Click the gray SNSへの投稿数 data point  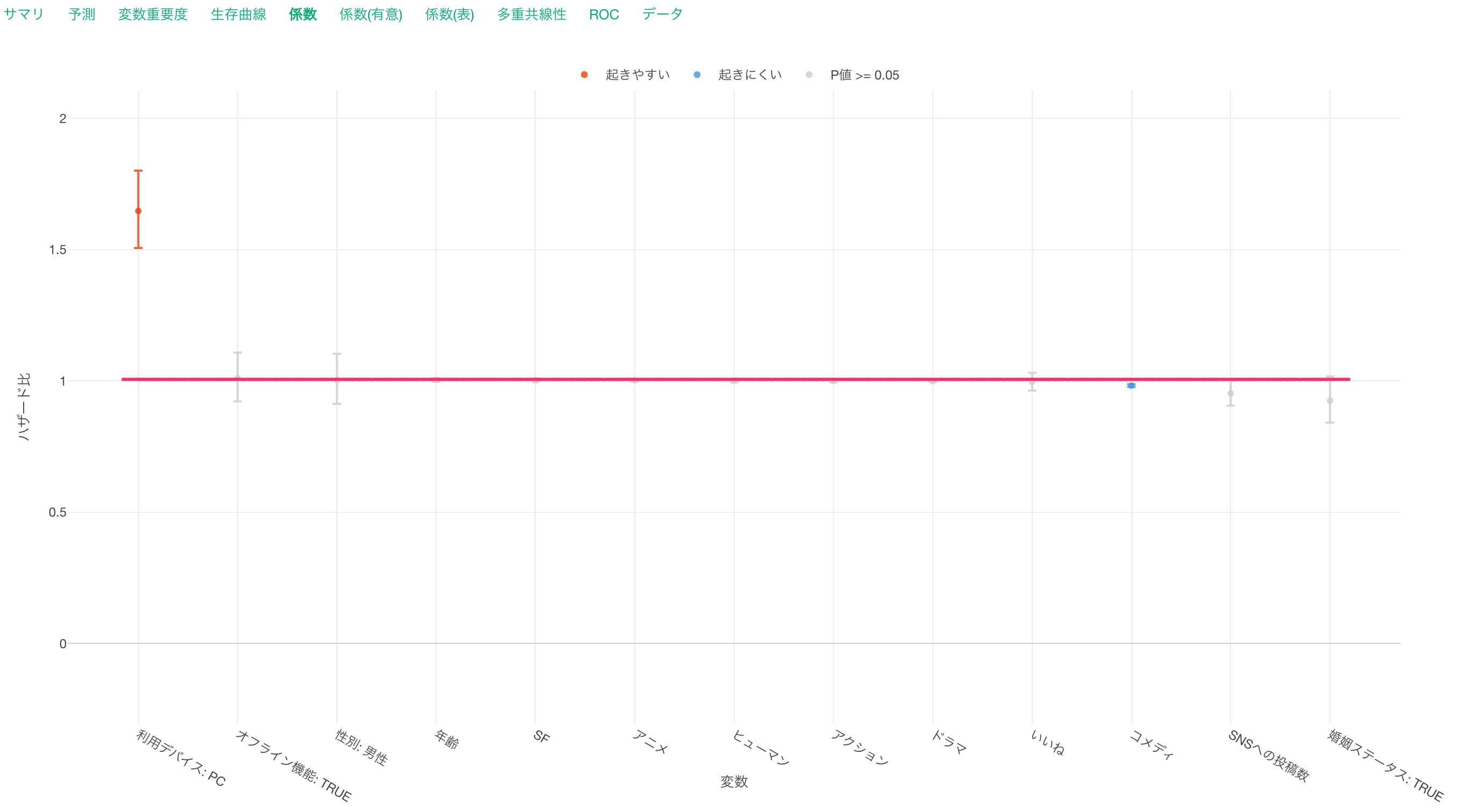click(1230, 394)
